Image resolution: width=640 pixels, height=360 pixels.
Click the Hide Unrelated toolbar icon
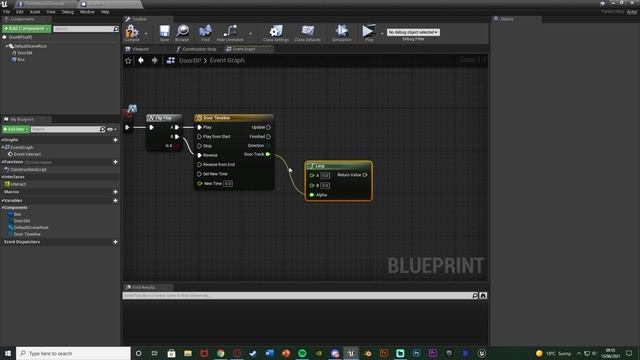point(230,32)
